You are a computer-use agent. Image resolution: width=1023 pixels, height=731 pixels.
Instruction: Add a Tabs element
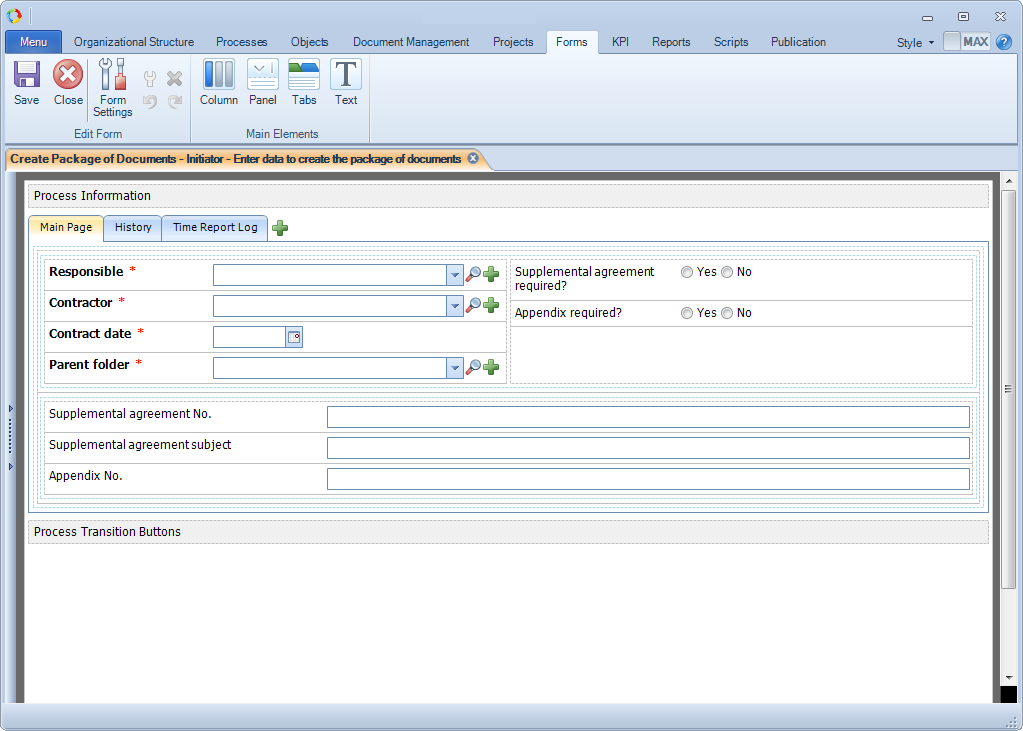(x=304, y=82)
